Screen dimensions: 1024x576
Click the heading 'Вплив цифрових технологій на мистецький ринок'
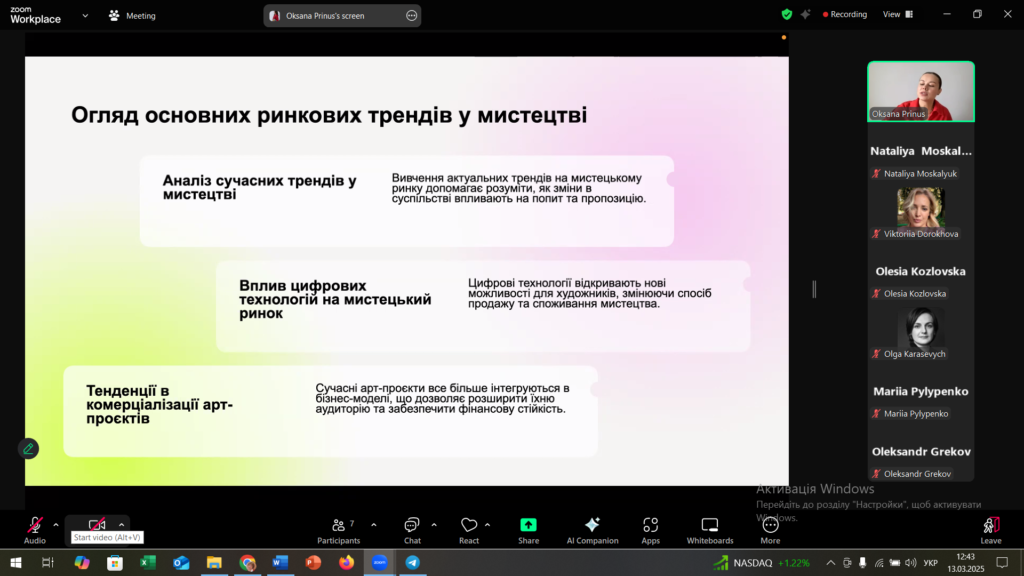[x=335, y=299]
